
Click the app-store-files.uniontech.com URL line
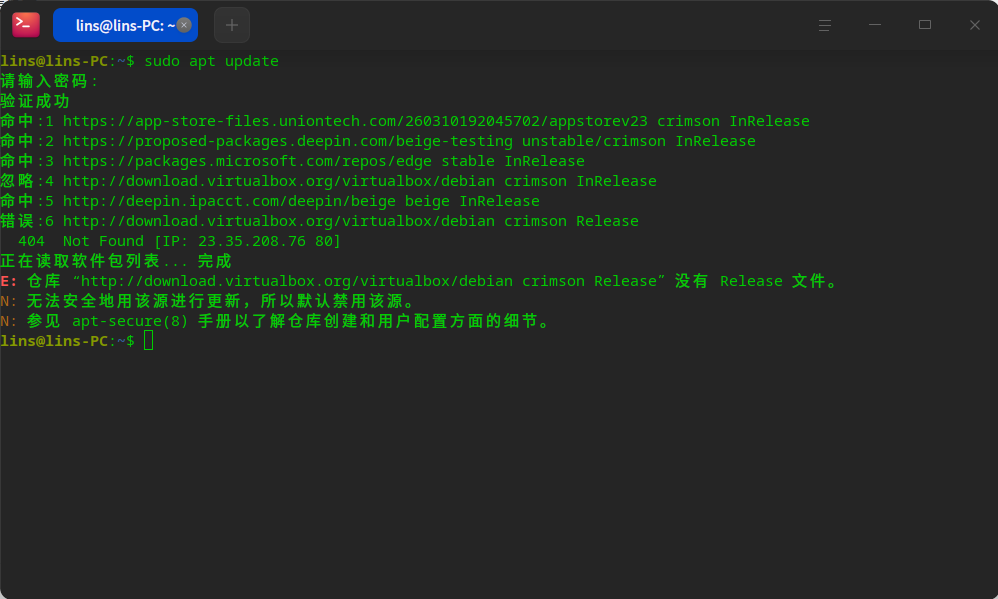click(x=405, y=121)
